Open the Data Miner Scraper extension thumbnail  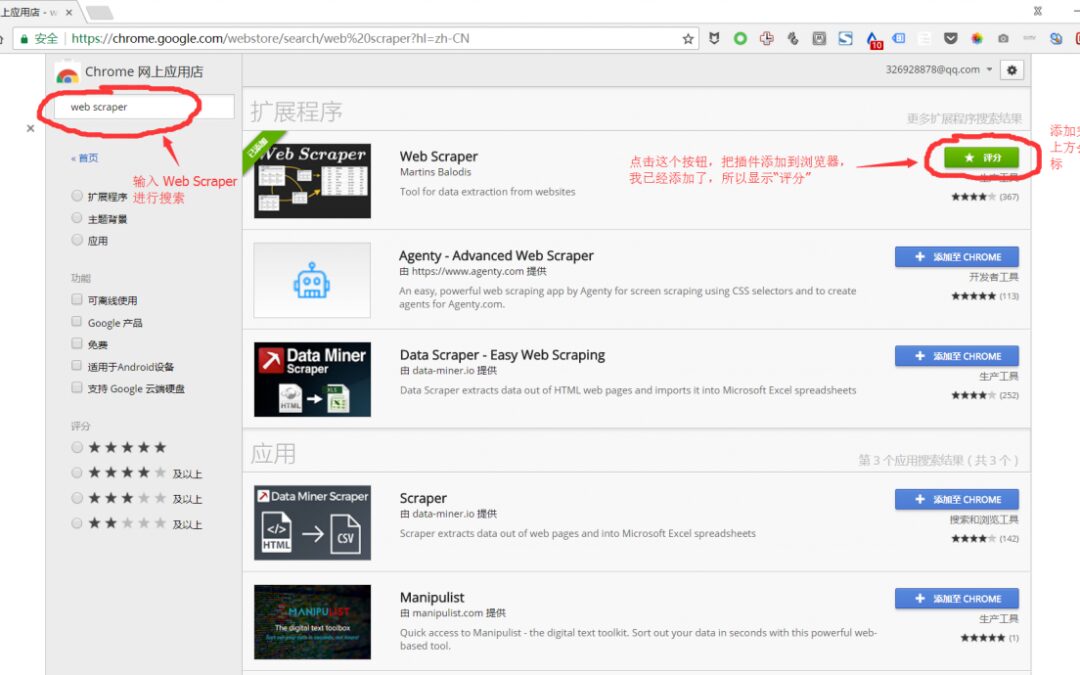point(313,380)
